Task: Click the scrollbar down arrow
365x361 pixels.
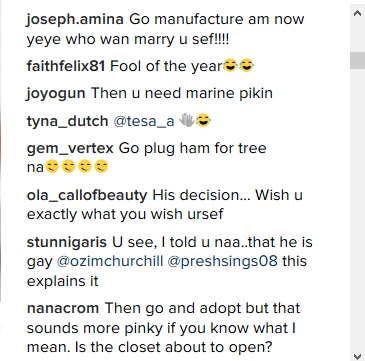Action: 357,355
